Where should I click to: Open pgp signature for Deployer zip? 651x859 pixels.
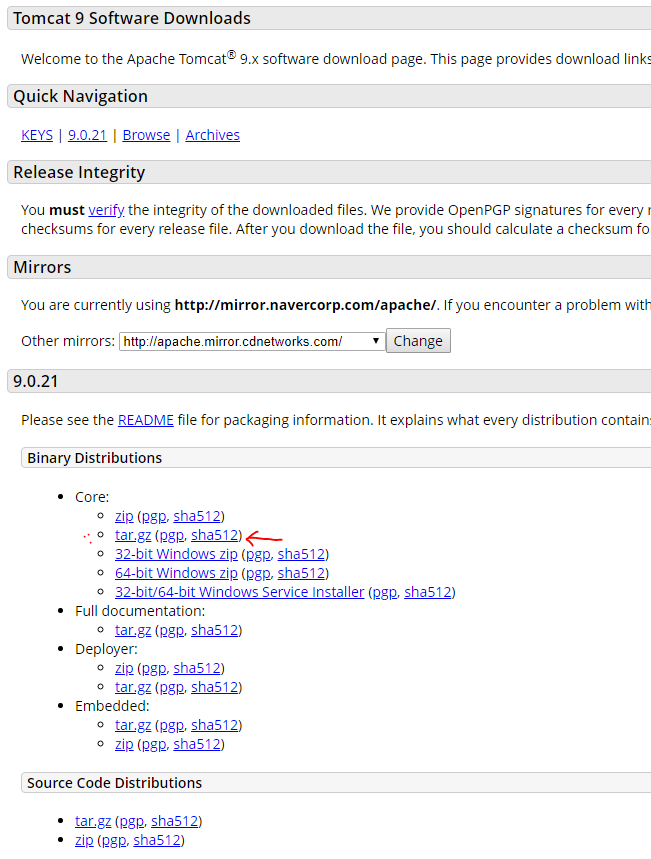tap(154, 668)
